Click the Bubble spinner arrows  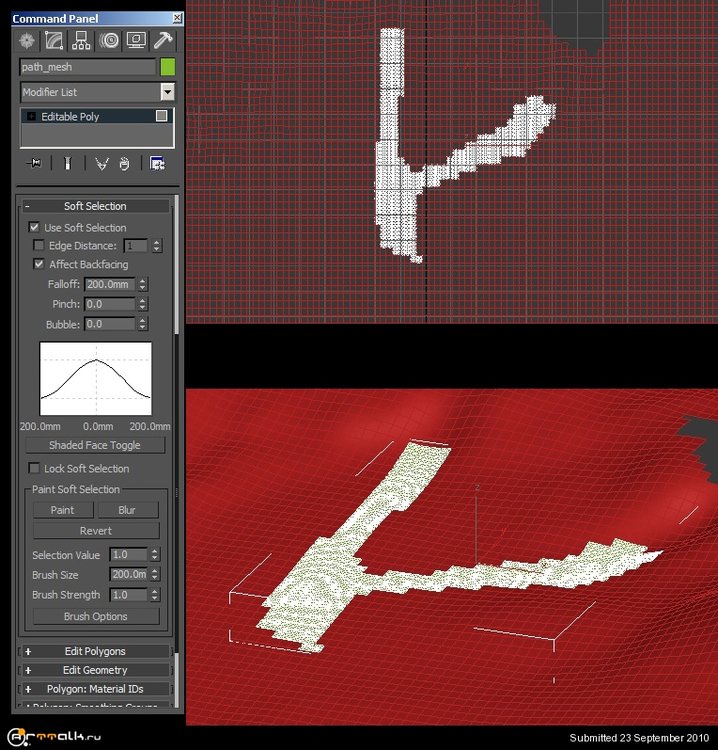[143, 324]
